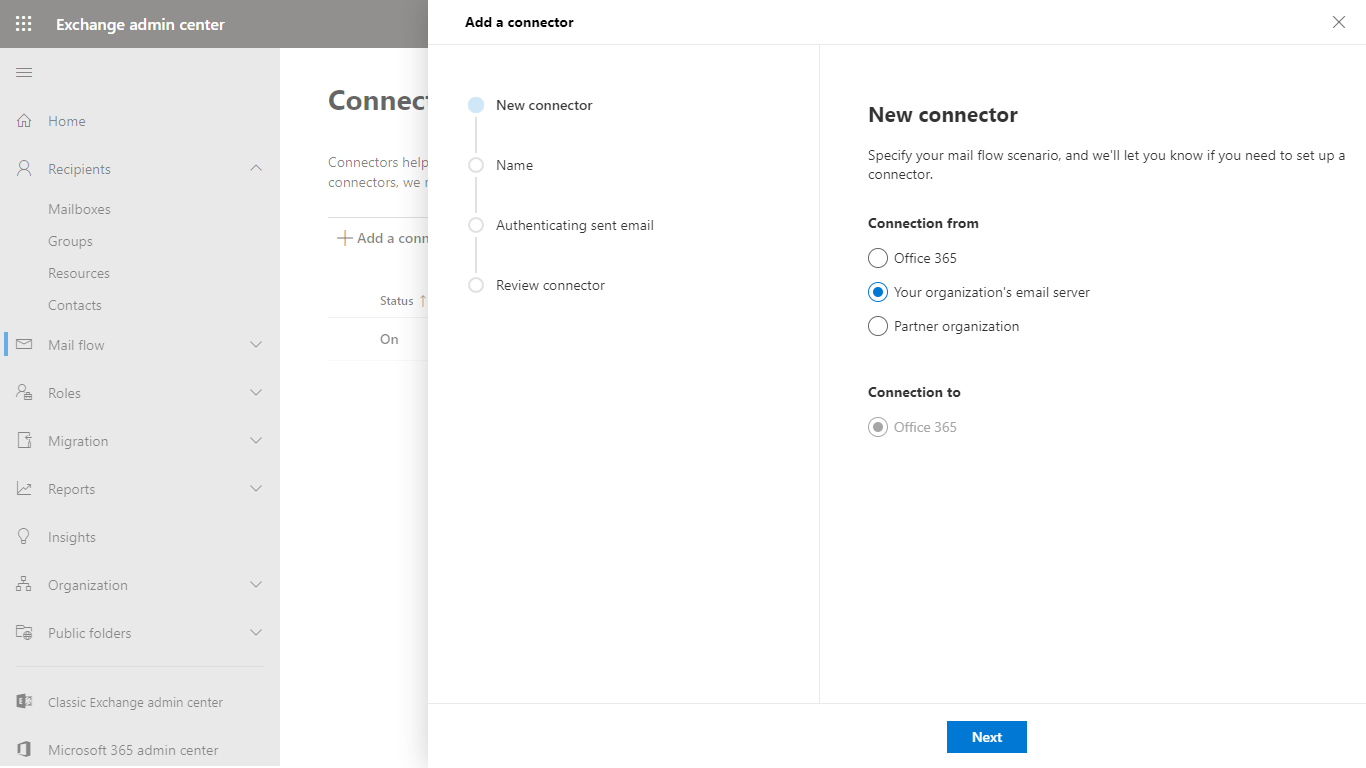This screenshot has width=1366, height=768.
Task: Open Mailboxes under Recipients
Action: pyautogui.click(x=79, y=209)
